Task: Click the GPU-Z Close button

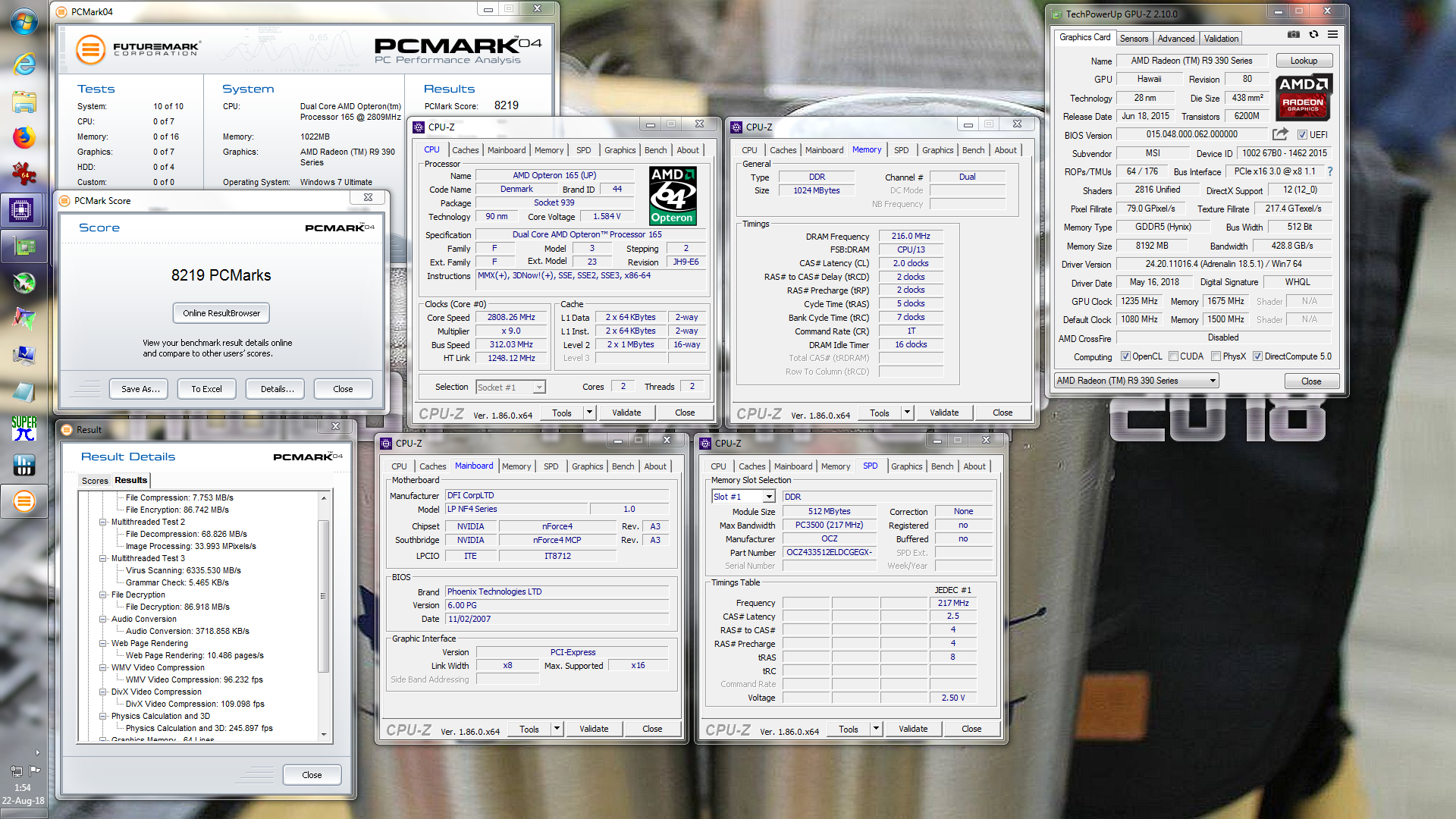Action: (x=1310, y=381)
